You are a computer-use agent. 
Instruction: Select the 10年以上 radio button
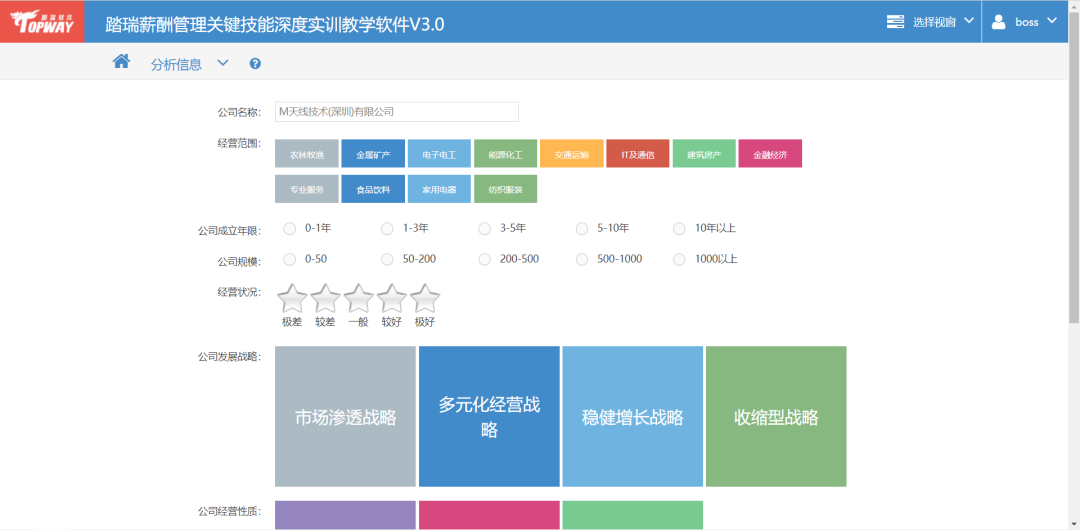680,229
